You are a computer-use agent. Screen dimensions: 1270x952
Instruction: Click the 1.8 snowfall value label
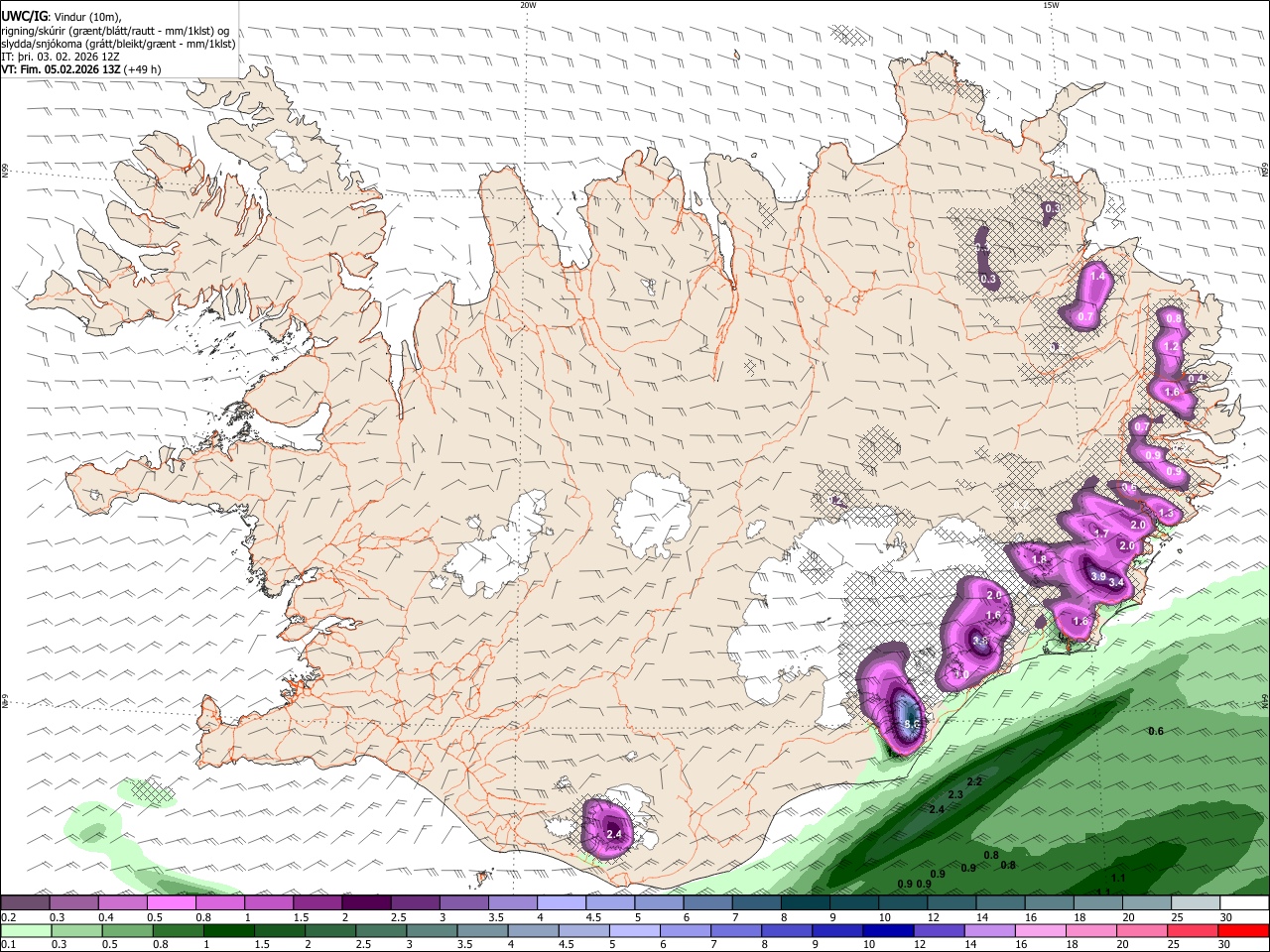point(1040,560)
